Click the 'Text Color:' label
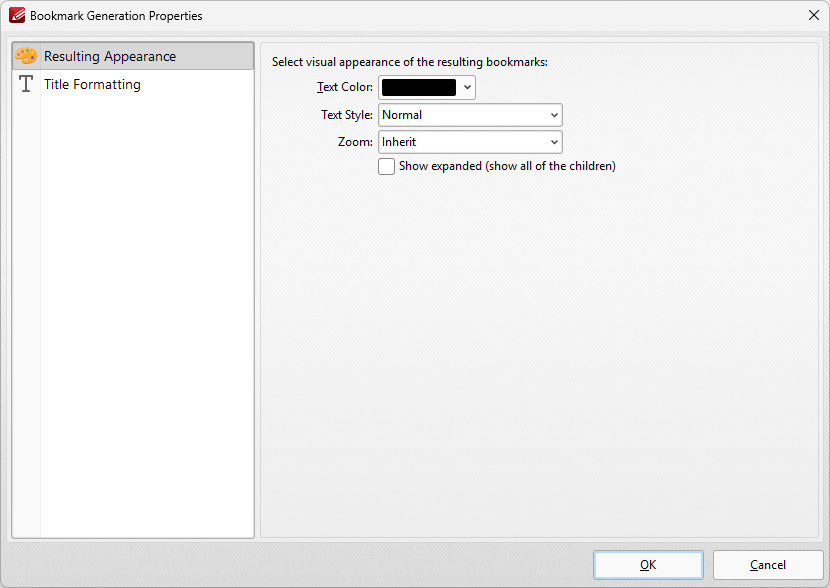Viewport: 830px width, 588px height. [345, 88]
